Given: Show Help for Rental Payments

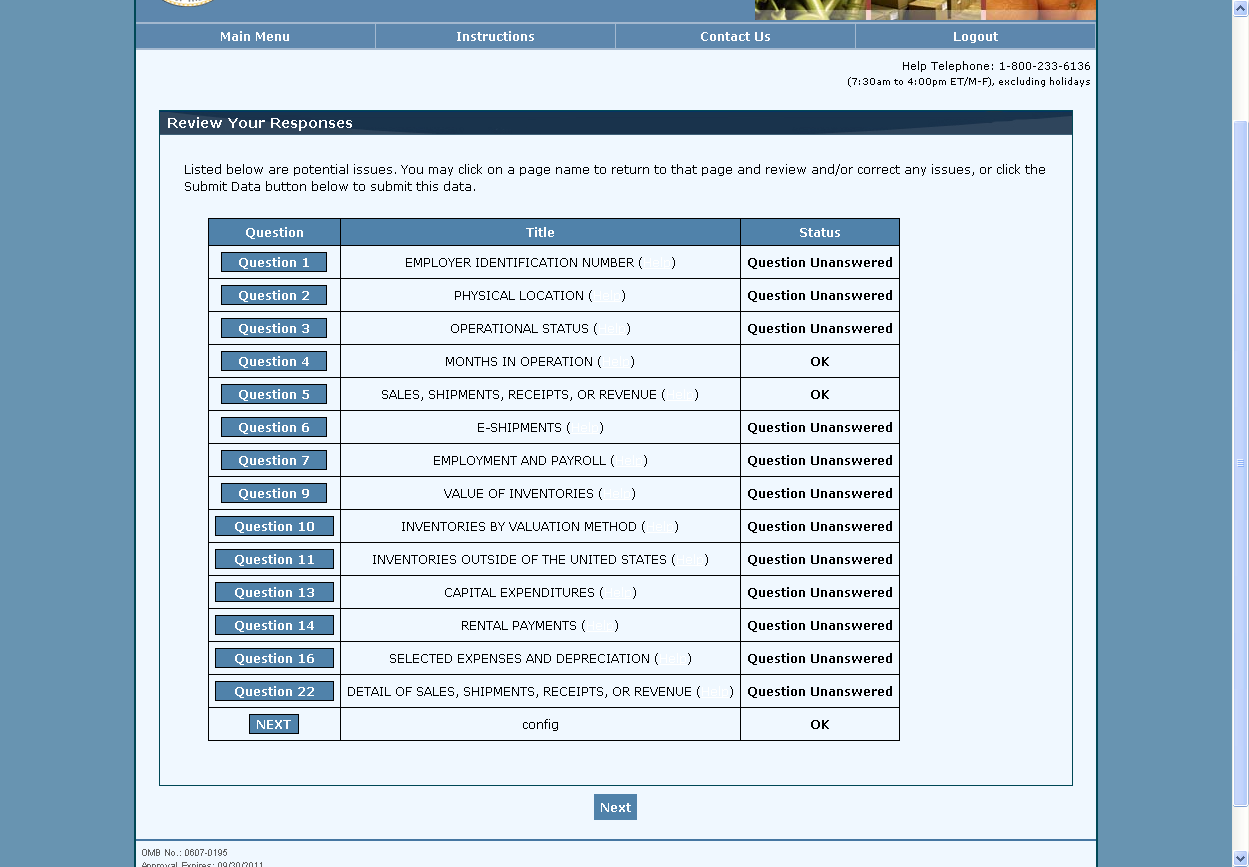Looking at the screenshot, I should pos(600,625).
